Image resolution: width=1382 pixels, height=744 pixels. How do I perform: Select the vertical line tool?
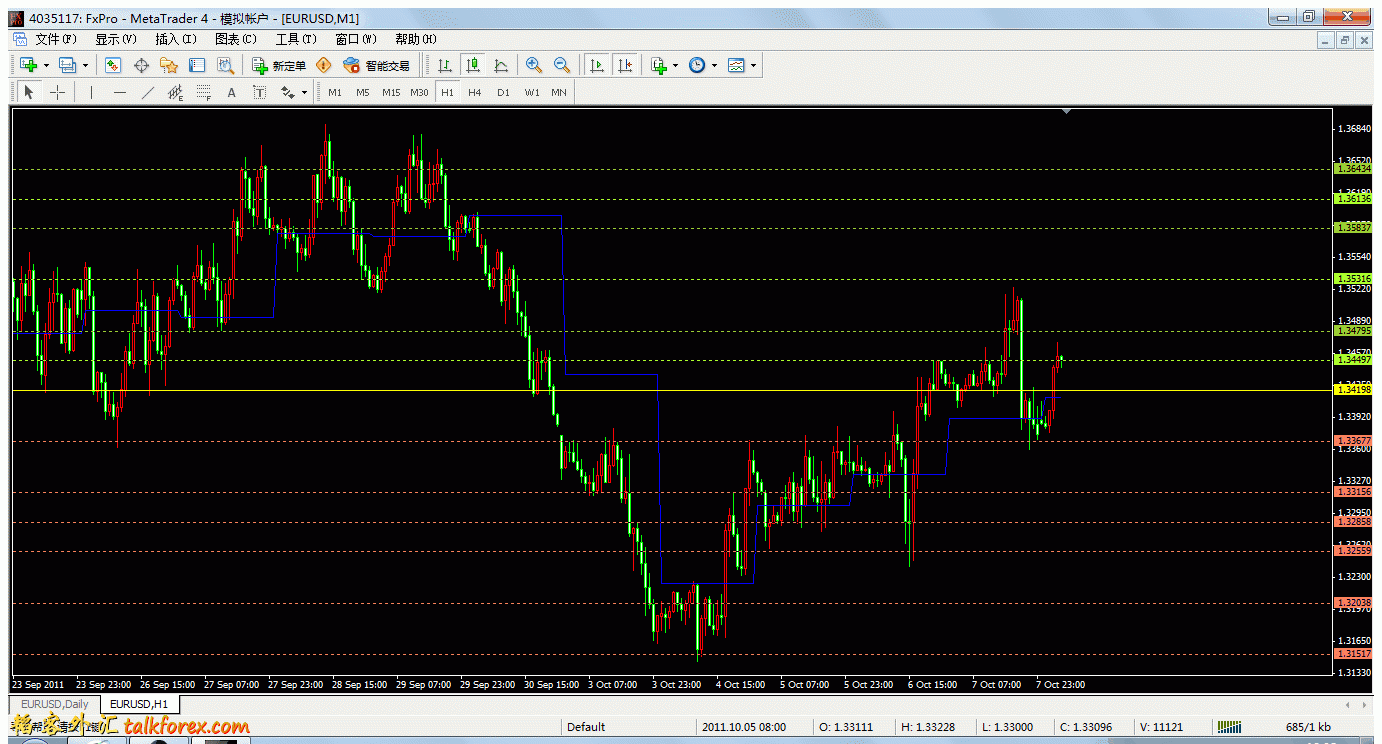coord(91,92)
